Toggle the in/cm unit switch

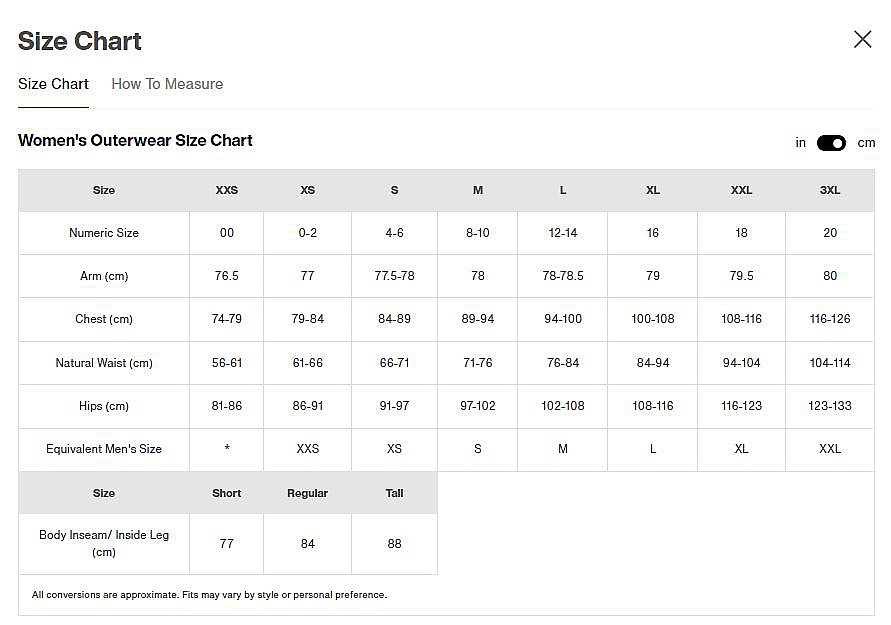pyautogui.click(x=831, y=143)
